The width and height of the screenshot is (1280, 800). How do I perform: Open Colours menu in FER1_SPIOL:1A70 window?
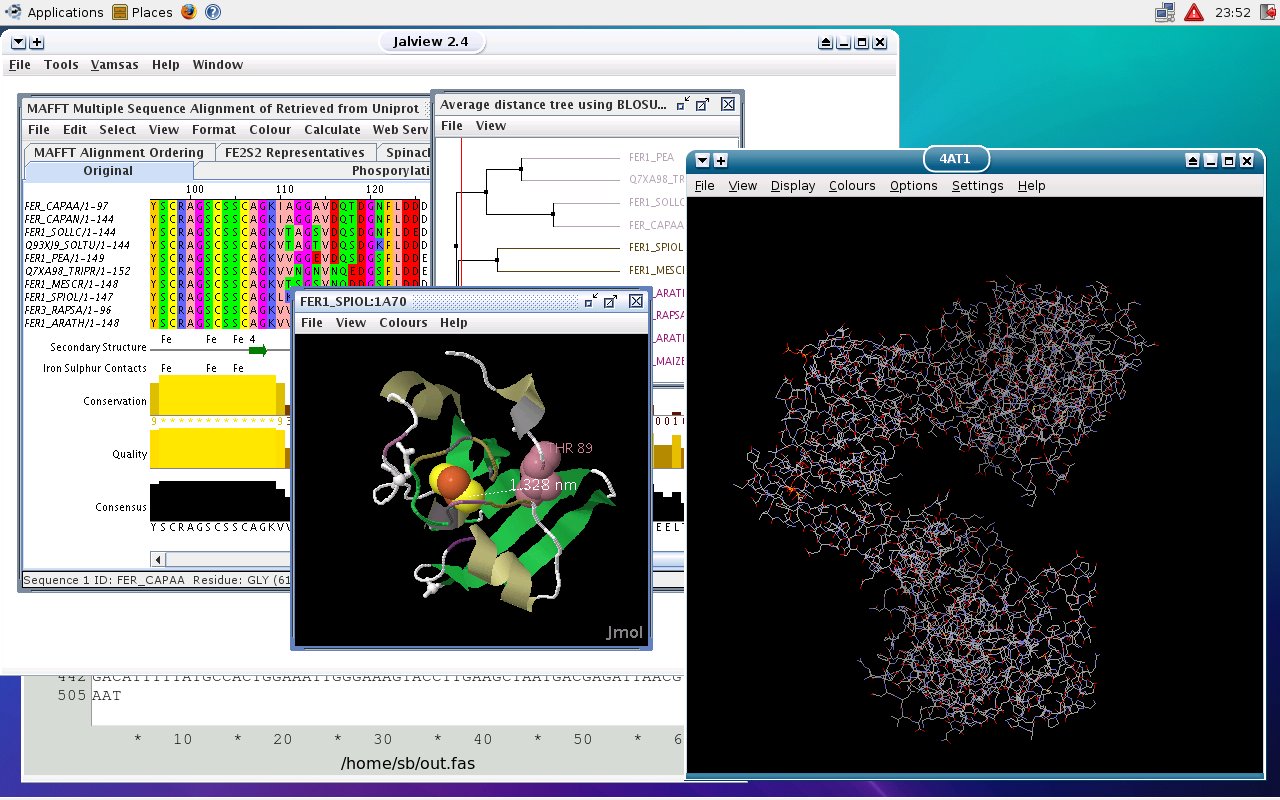point(403,322)
